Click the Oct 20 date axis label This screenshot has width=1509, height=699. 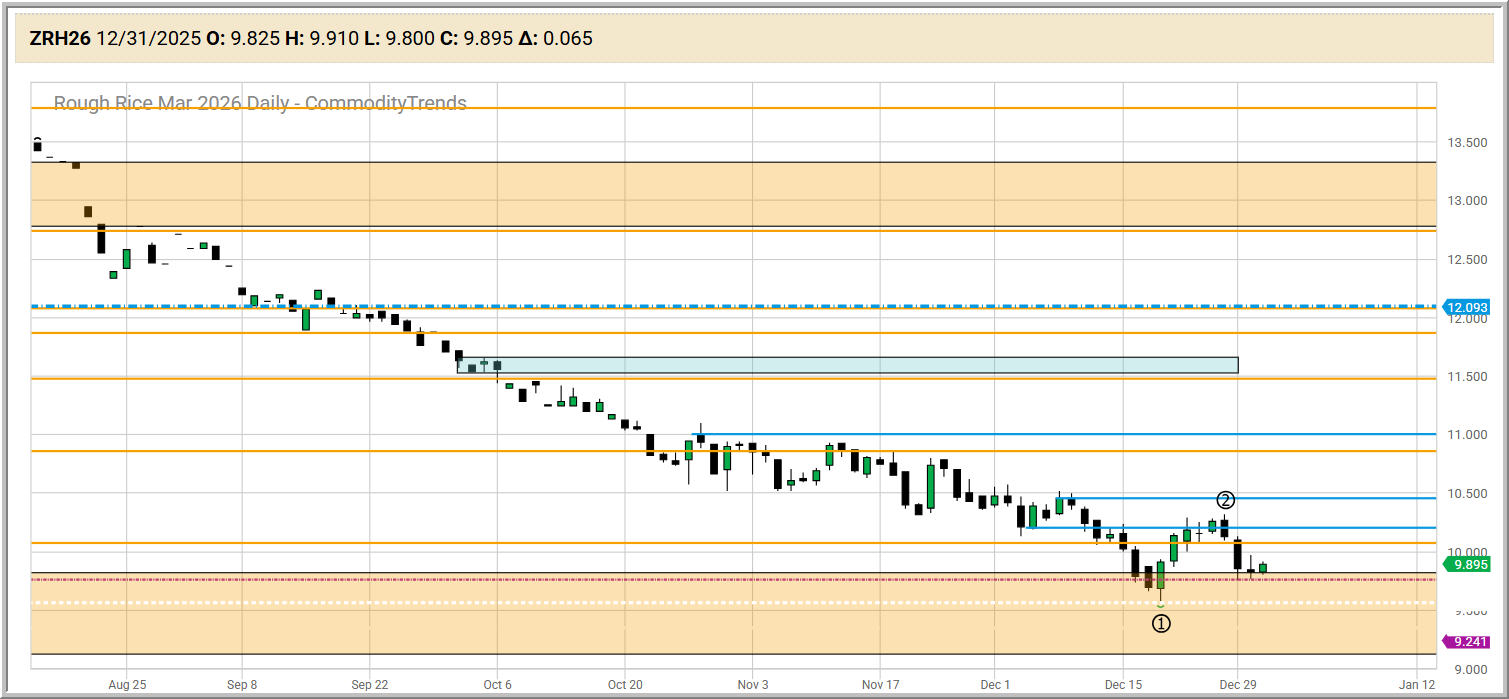(624, 685)
